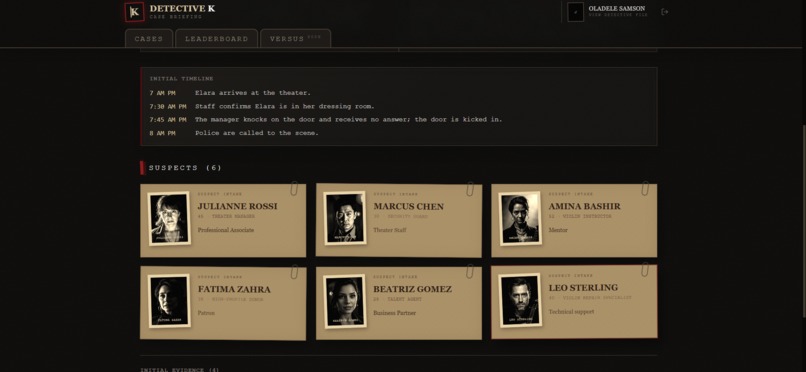
Task: Open Julianne Rossi suspect card
Action: 223,220
